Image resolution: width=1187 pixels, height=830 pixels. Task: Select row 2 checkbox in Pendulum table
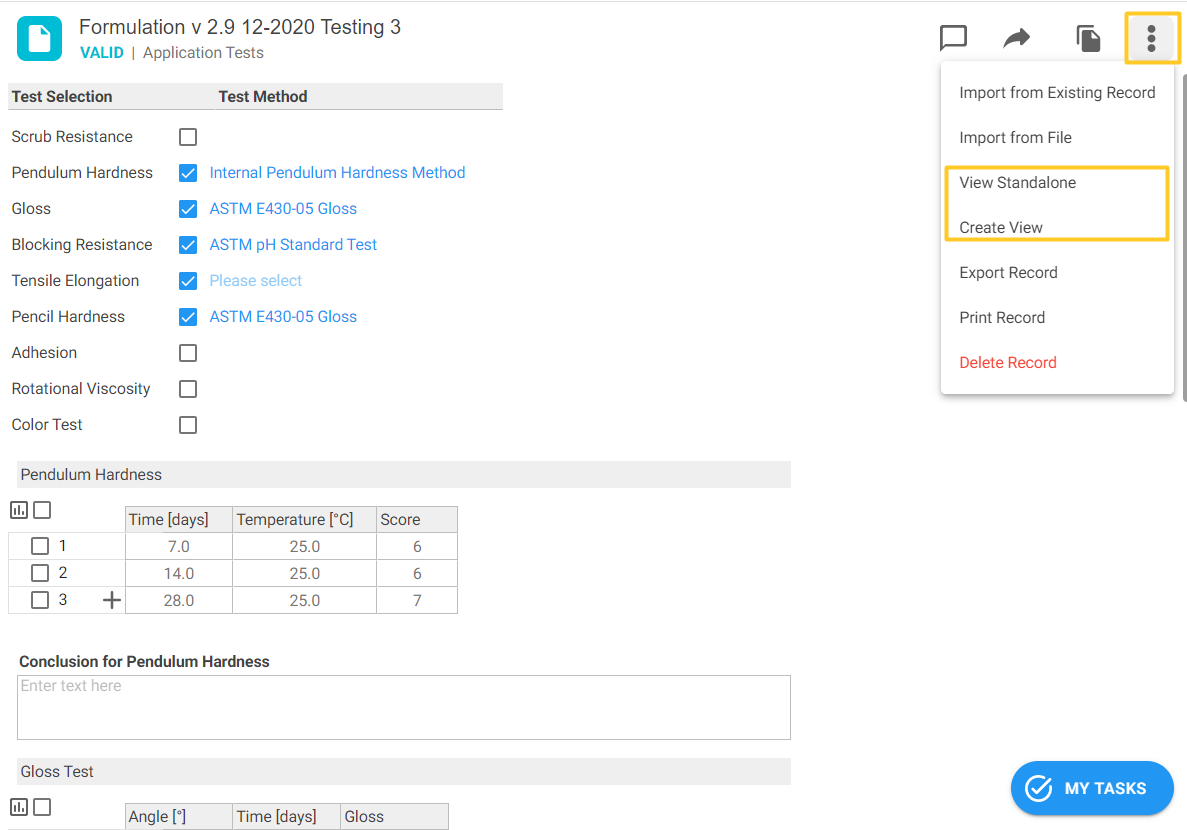coord(40,573)
